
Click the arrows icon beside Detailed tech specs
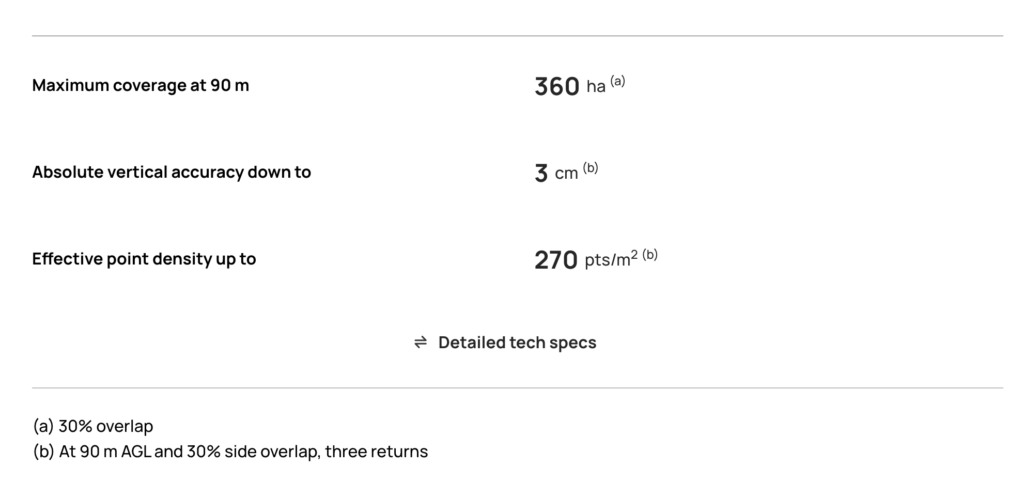421,342
